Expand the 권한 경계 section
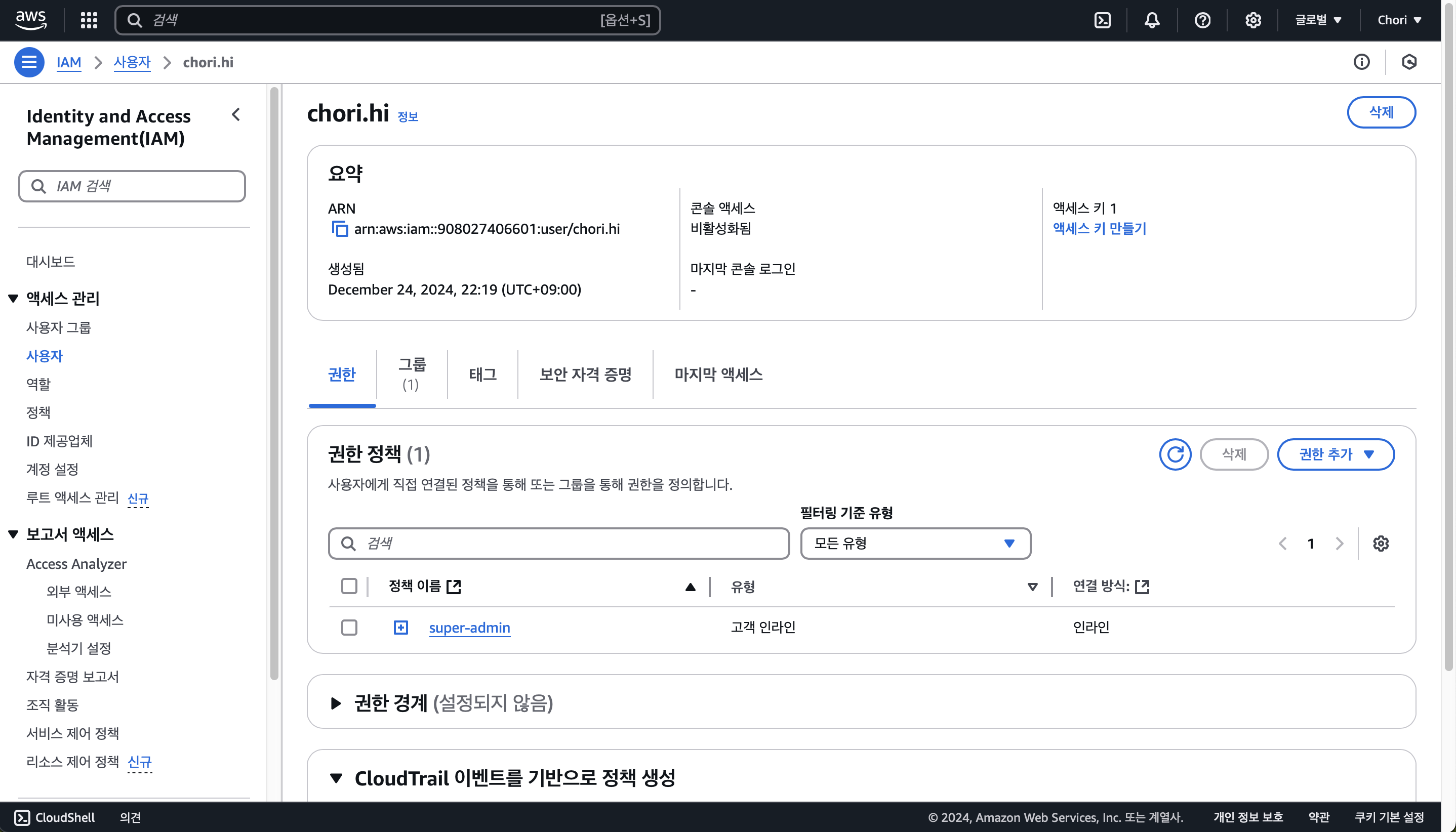1456x832 pixels. pyautogui.click(x=336, y=703)
